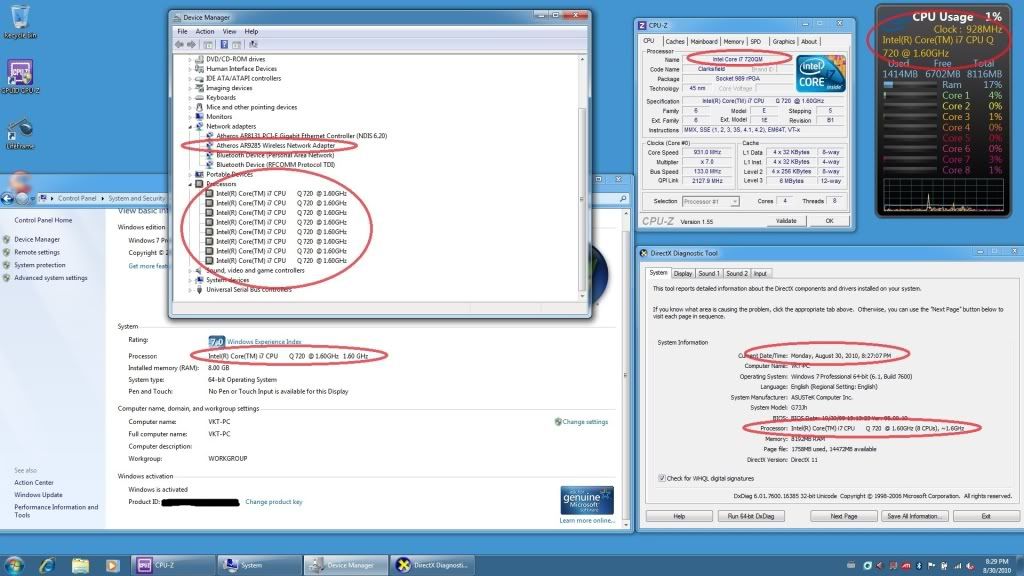Screen dimensions: 1024x576
Task: Select Bluetooth Device (Personal Area Network)
Action: (x=275, y=155)
